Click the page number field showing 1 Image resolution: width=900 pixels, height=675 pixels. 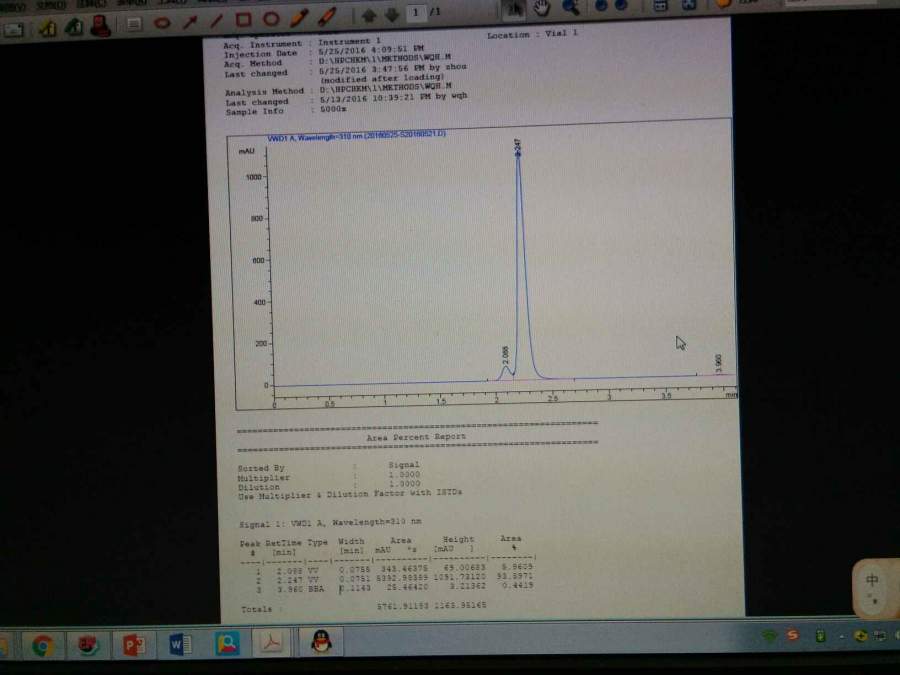click(416, 12)
